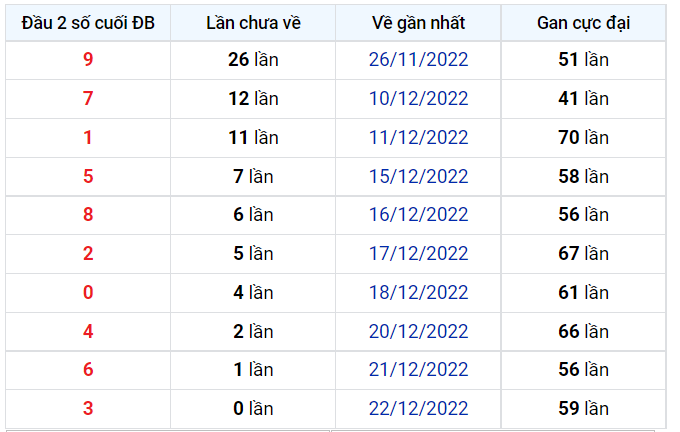Screen dimensions: 680x432
Task: Click the 'Đầu 2 số cuối ĐB' column header
Action: 88,23
